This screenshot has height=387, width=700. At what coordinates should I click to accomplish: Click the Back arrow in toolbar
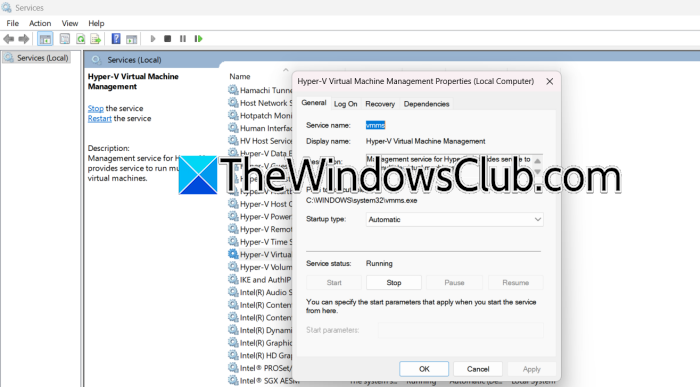click(8, 39)
